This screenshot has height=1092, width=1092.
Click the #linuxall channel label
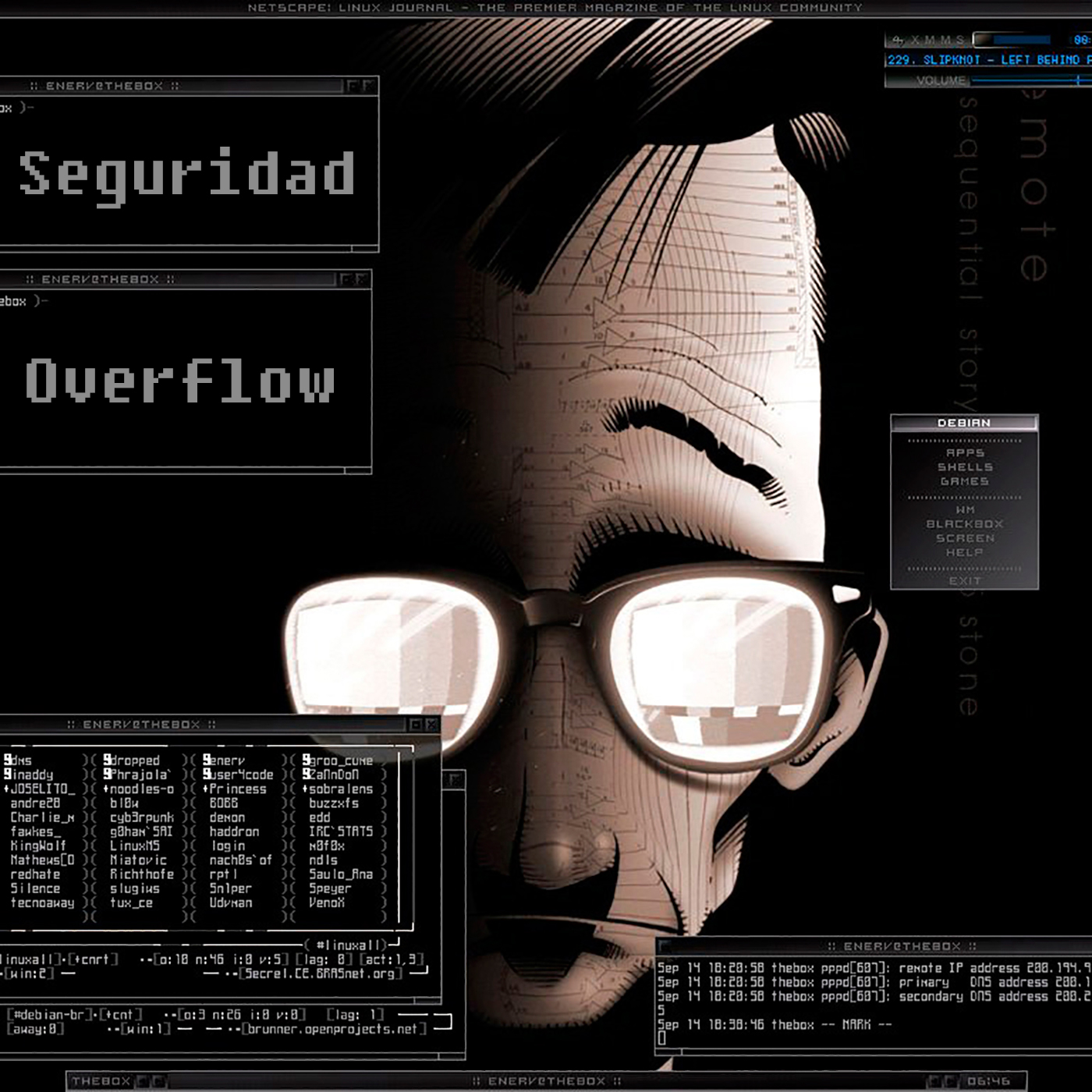pos(348,945)
